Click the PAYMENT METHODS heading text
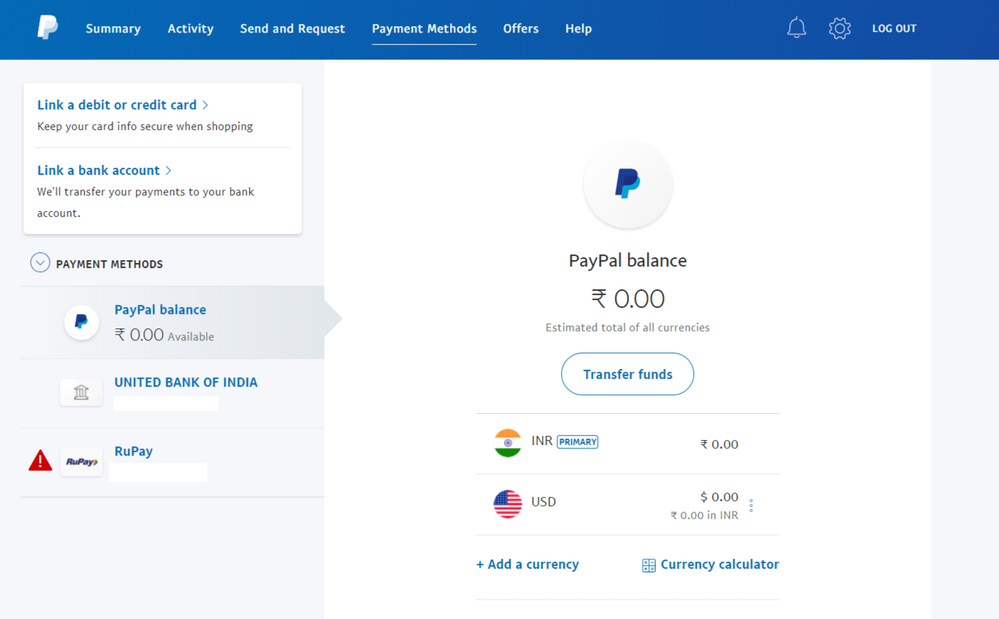The width and height of the screenshot is (999, 619). pyautogui.click(x=110, y=264)
